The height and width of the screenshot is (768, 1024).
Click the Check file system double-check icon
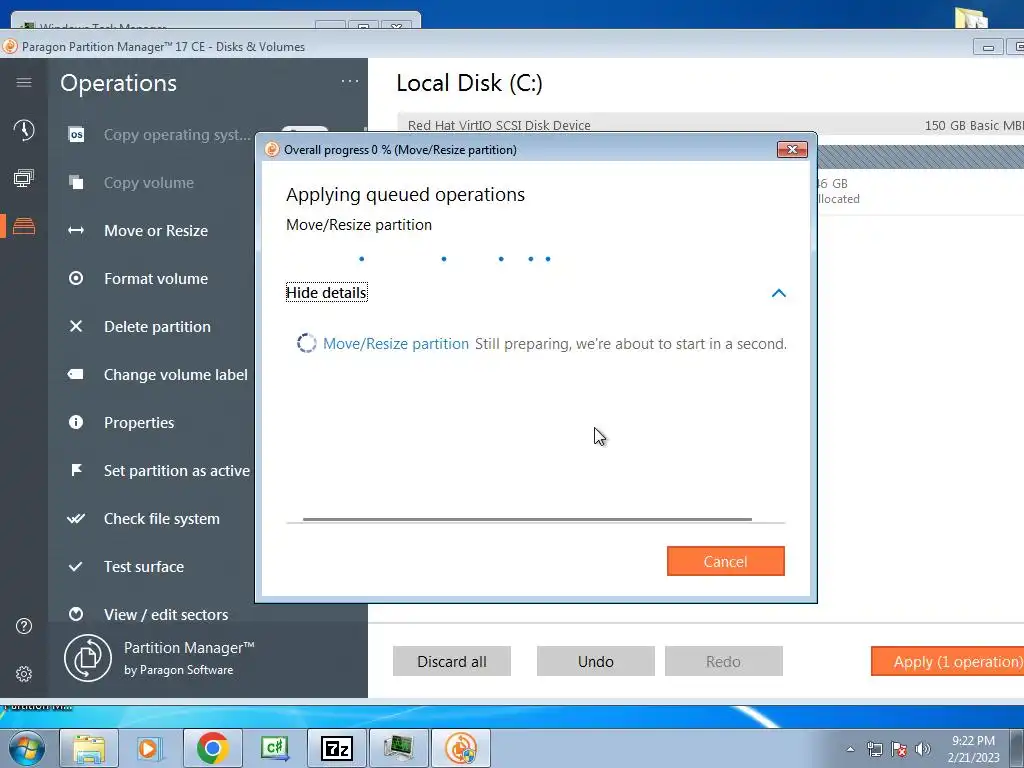[76, 519]
